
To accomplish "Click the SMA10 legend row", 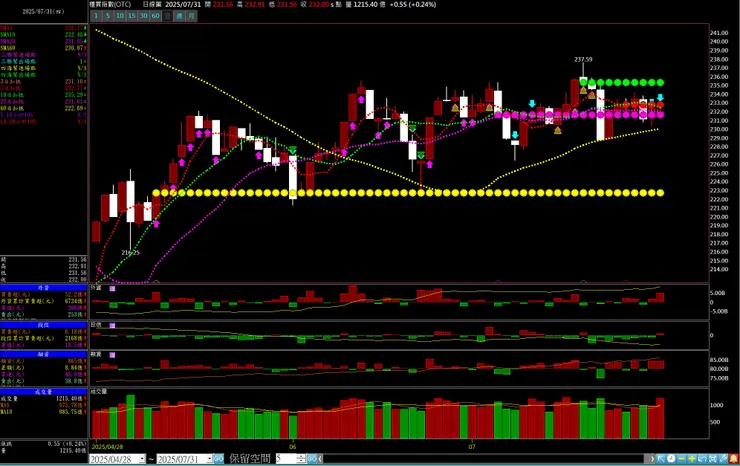I will point(43,34).
